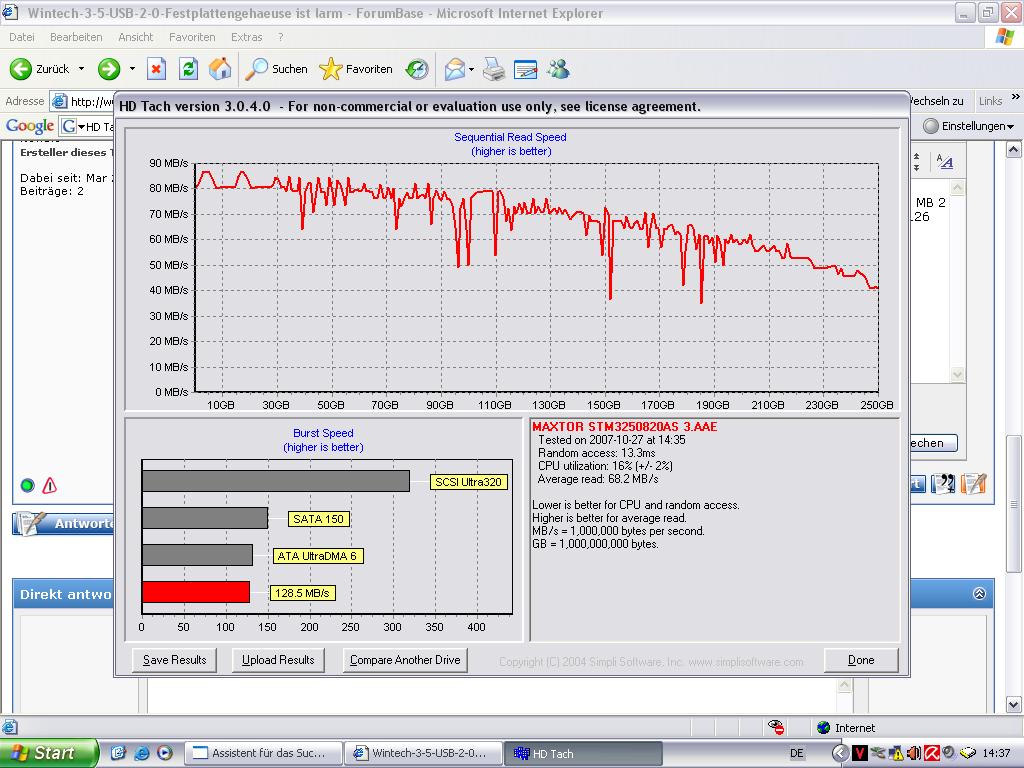Screen dimensions: 1024x768
Task: Click the Links toolbar label
Action: click(990, 101)
